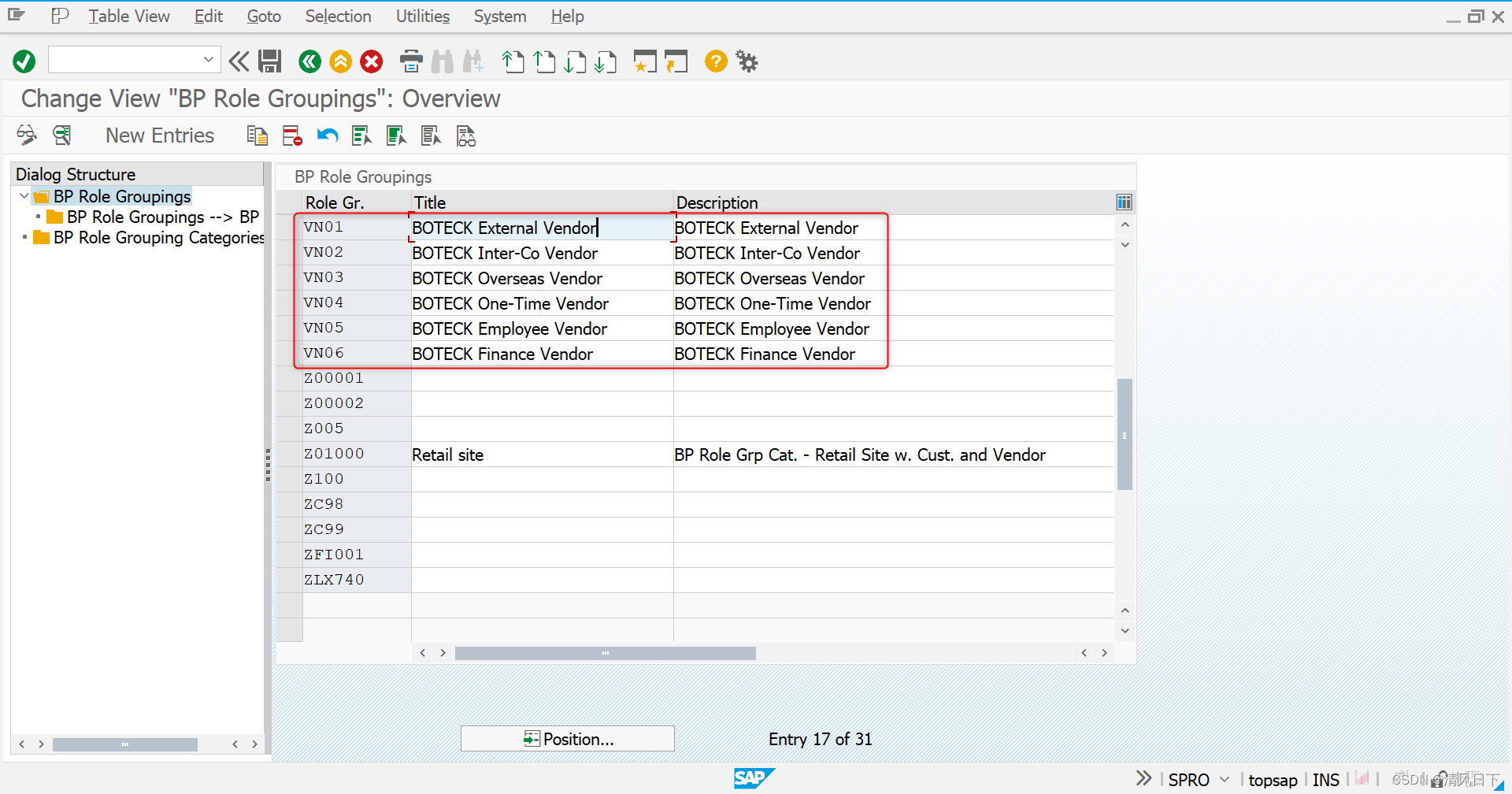Click the other-view magnifier icon beside glasses
Screen dimensions: 1512x794
point(62,135)
